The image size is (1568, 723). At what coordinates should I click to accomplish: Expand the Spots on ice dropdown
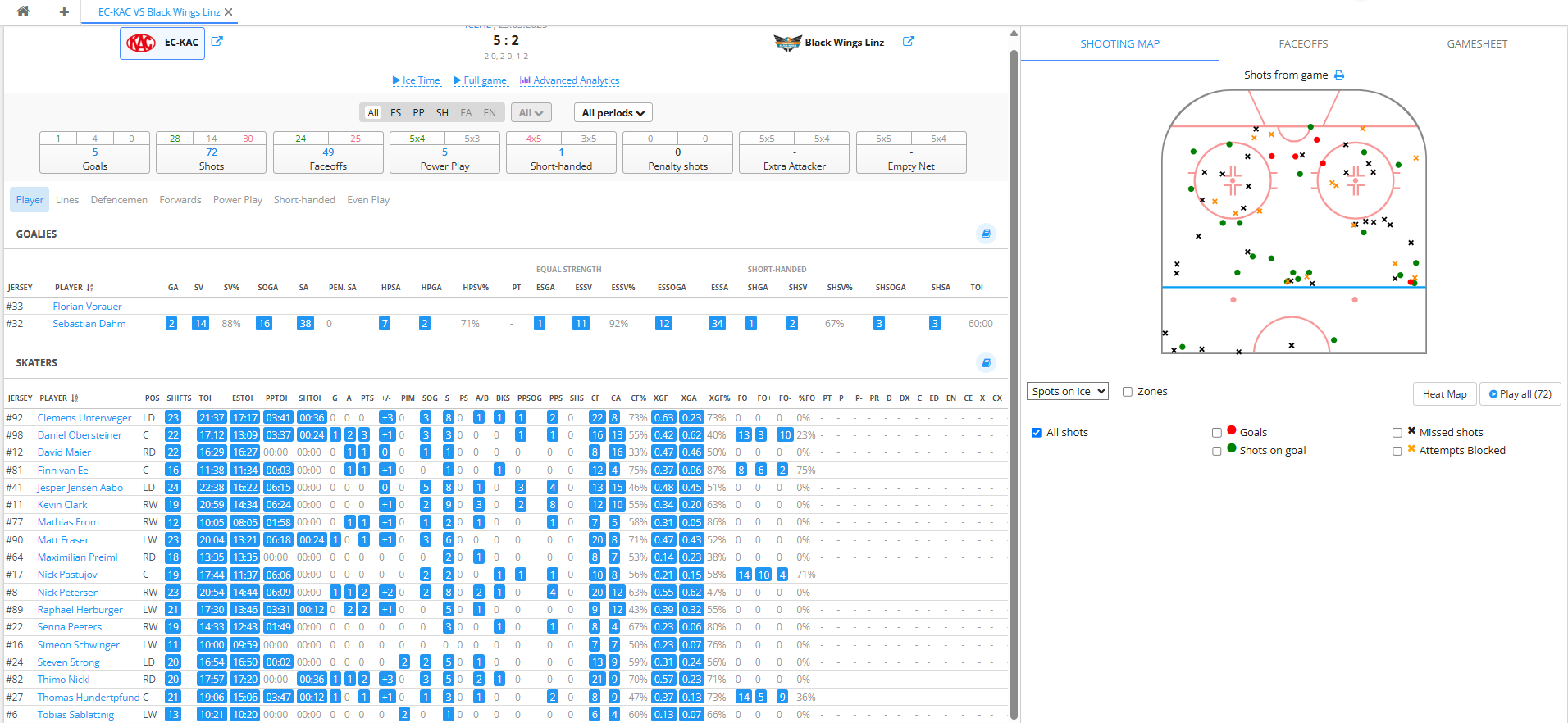click(x=1067, y=392)
